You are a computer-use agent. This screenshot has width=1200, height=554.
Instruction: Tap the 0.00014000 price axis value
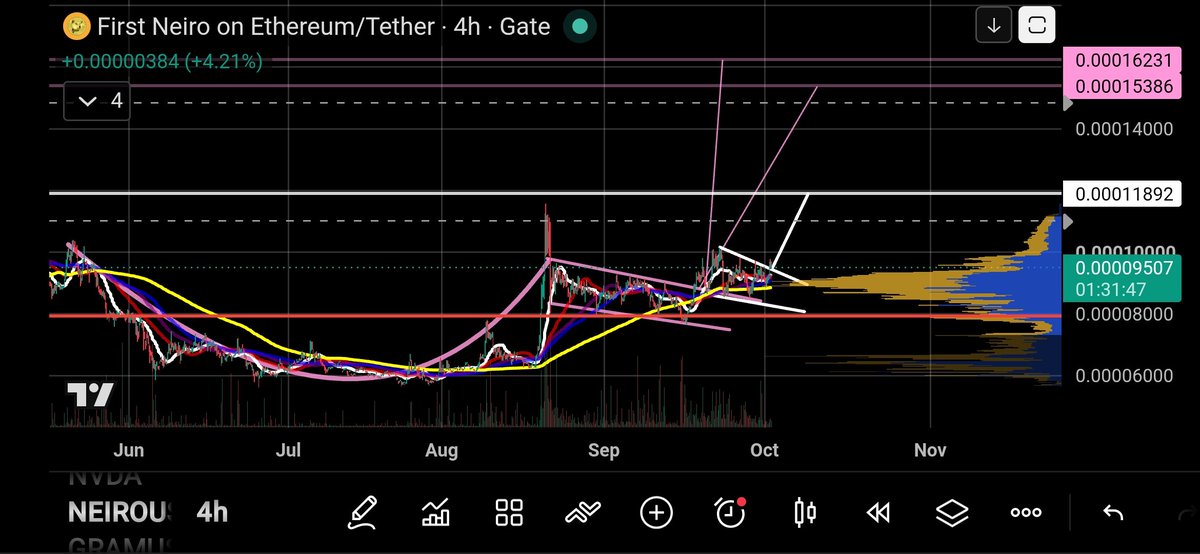[1123, 129]
